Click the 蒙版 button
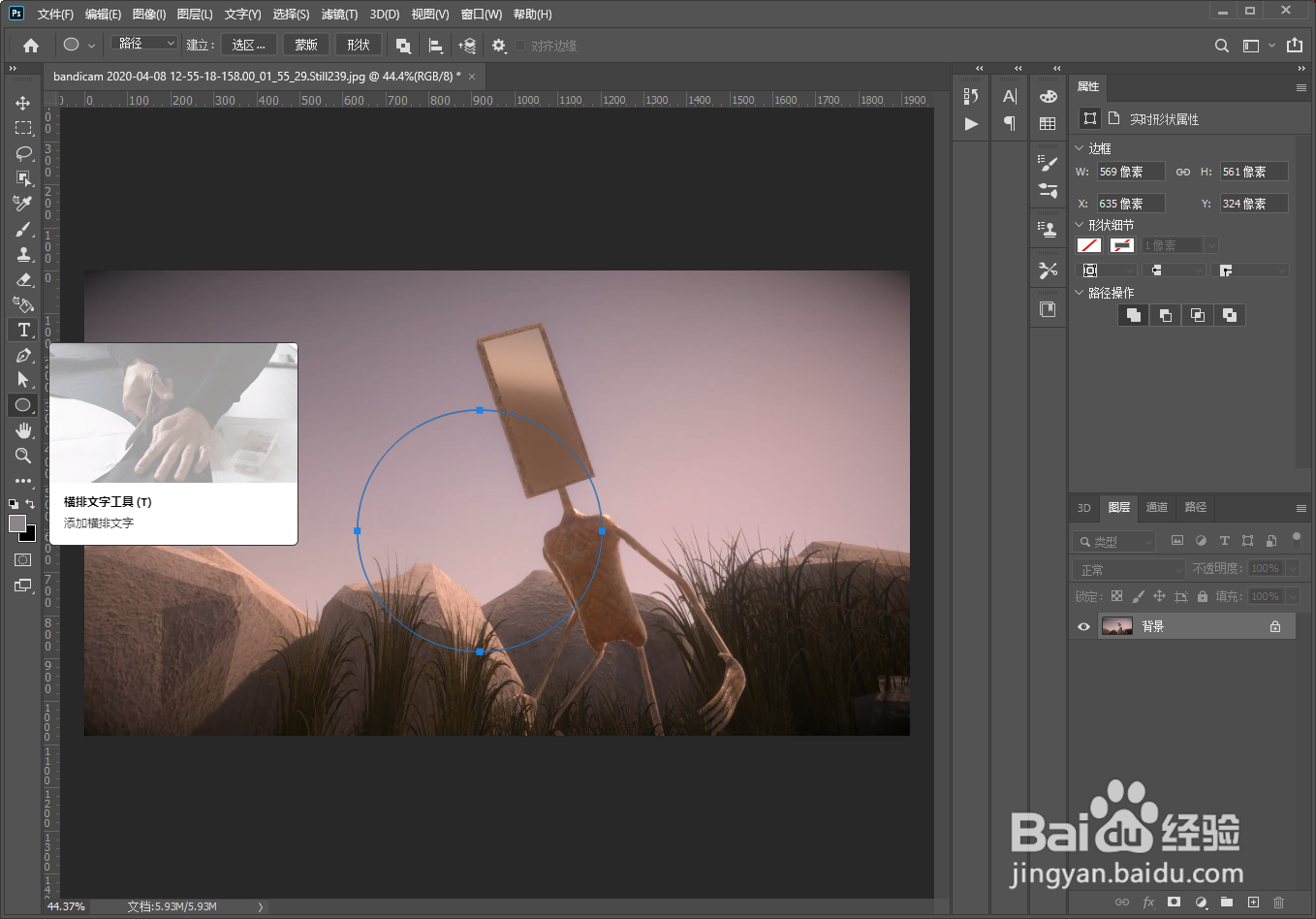The height and width of the screenshot is (919, 1316). [306, 45]
